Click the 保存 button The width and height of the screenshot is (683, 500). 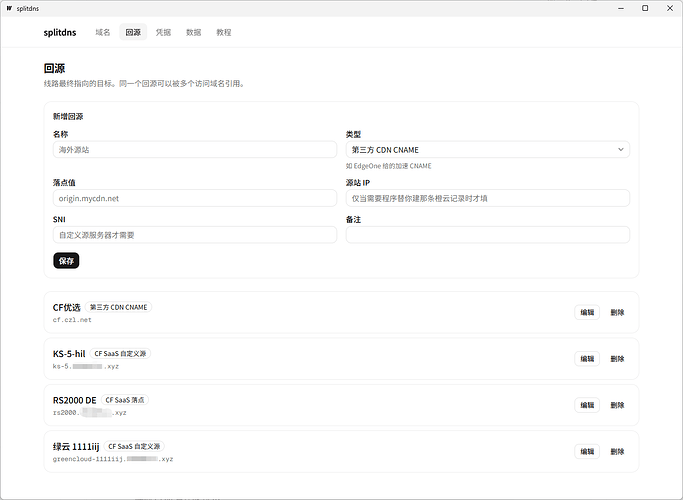pyautogui.click(x=66, y=261)
